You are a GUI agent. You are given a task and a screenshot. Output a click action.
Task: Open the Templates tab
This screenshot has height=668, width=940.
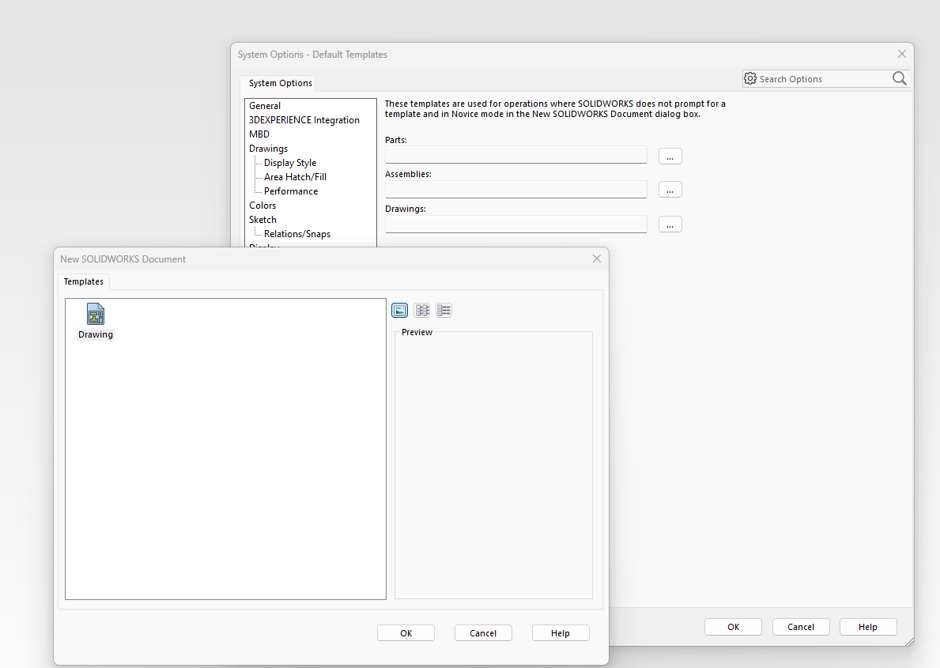click(x=83, y=281)
